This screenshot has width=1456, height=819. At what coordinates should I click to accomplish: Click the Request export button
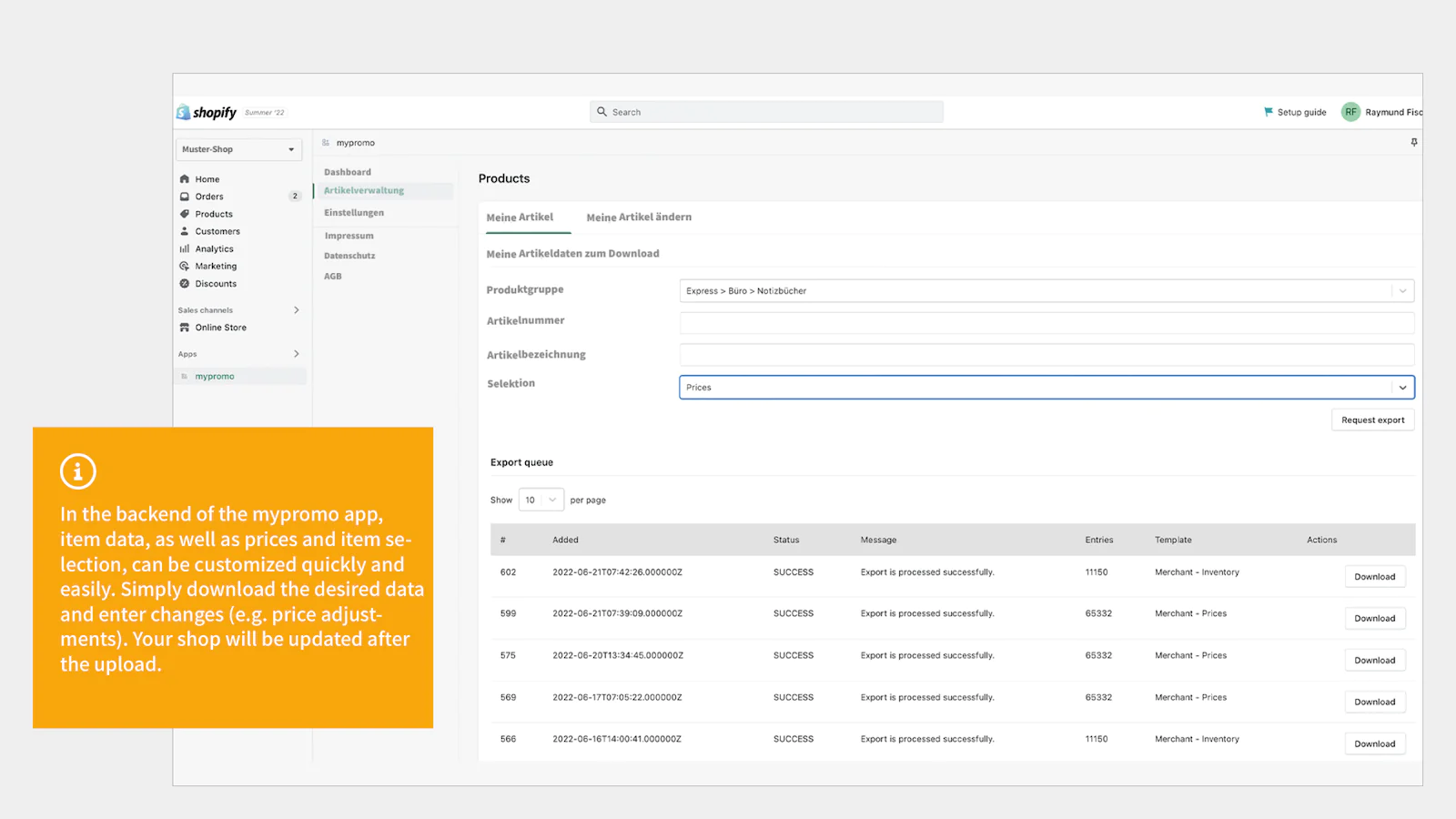[1372, 420]
